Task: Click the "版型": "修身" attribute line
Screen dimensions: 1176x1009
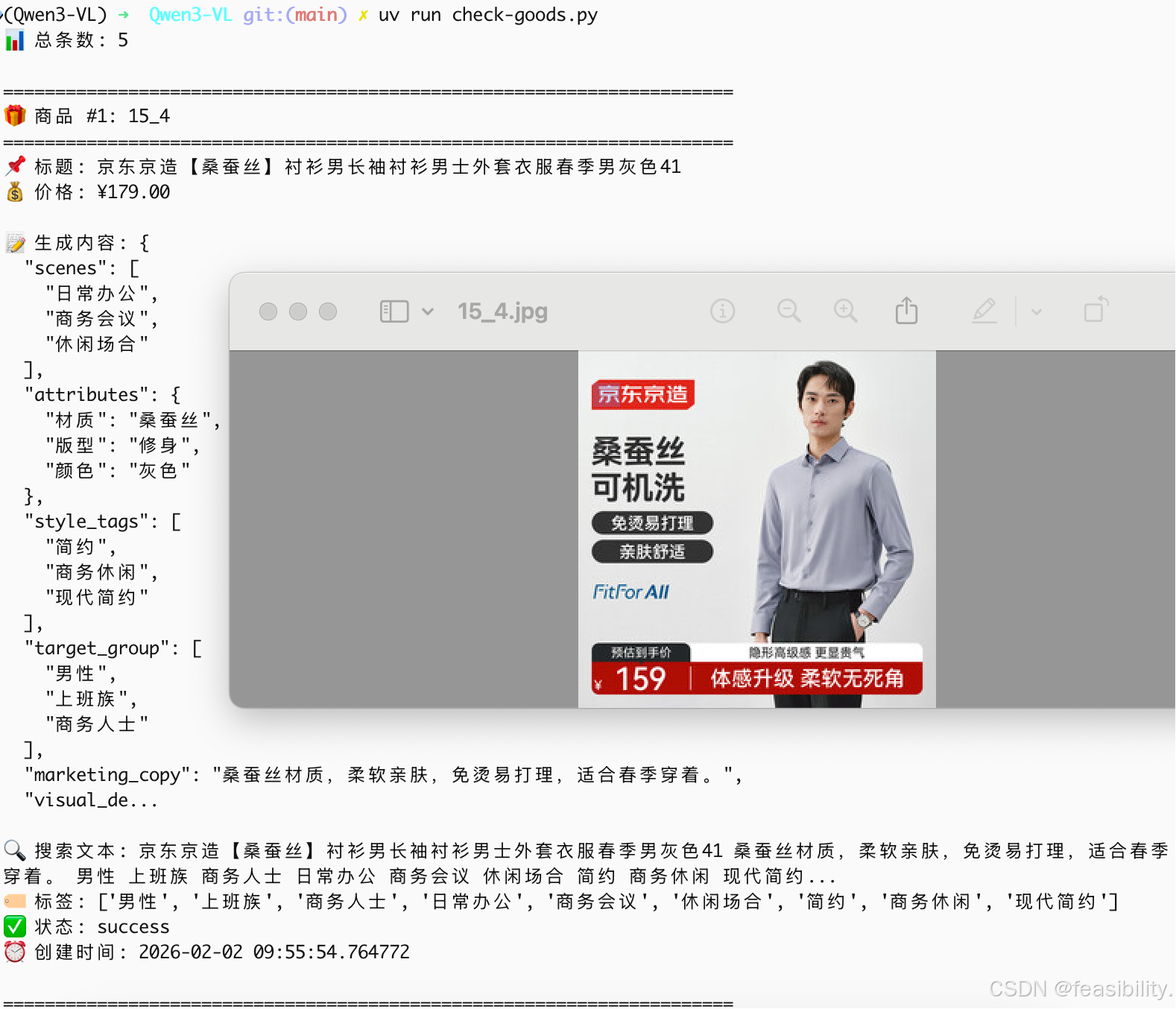Action: point(122,446)
